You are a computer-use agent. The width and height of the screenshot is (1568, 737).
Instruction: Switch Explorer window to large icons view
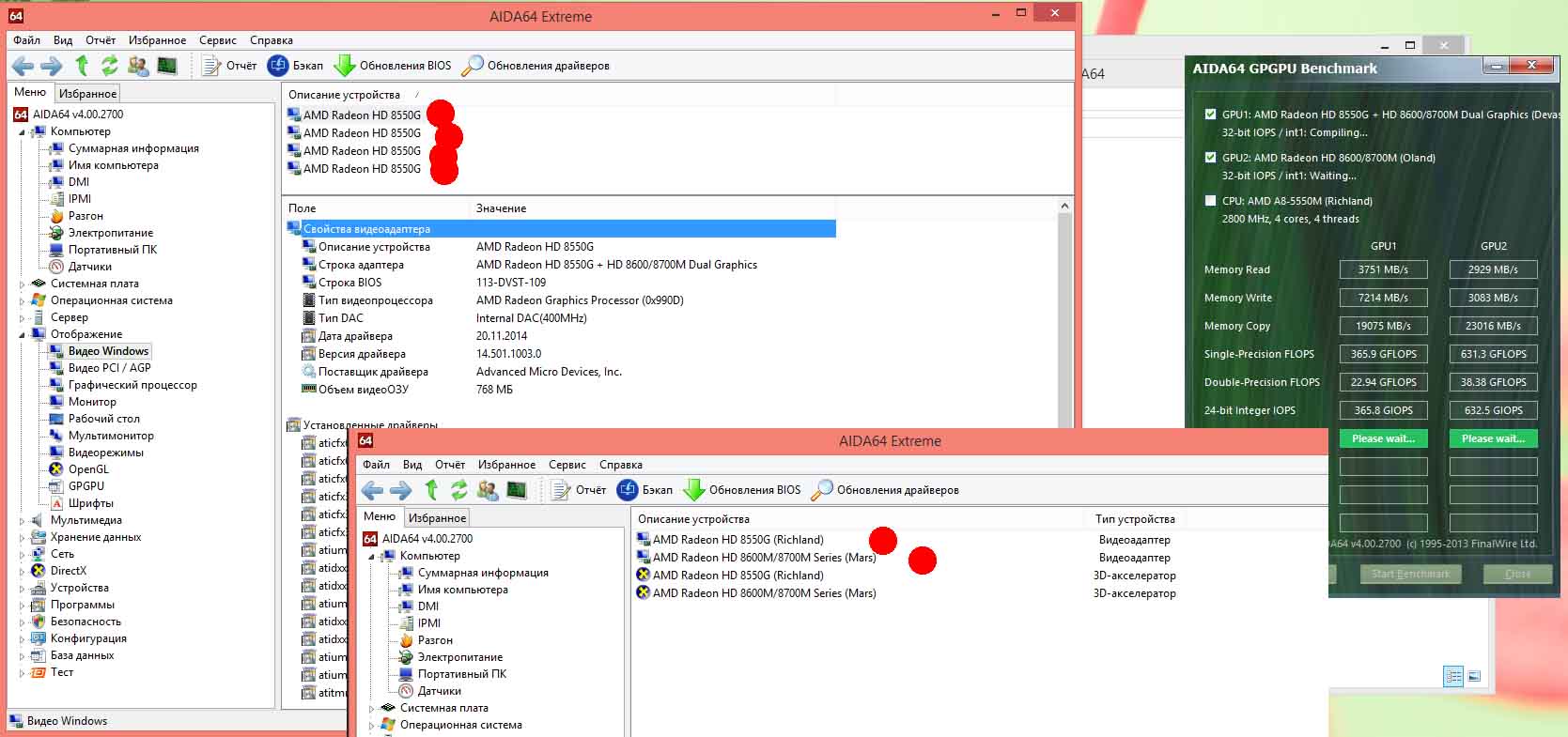[x=1474, y=676]
